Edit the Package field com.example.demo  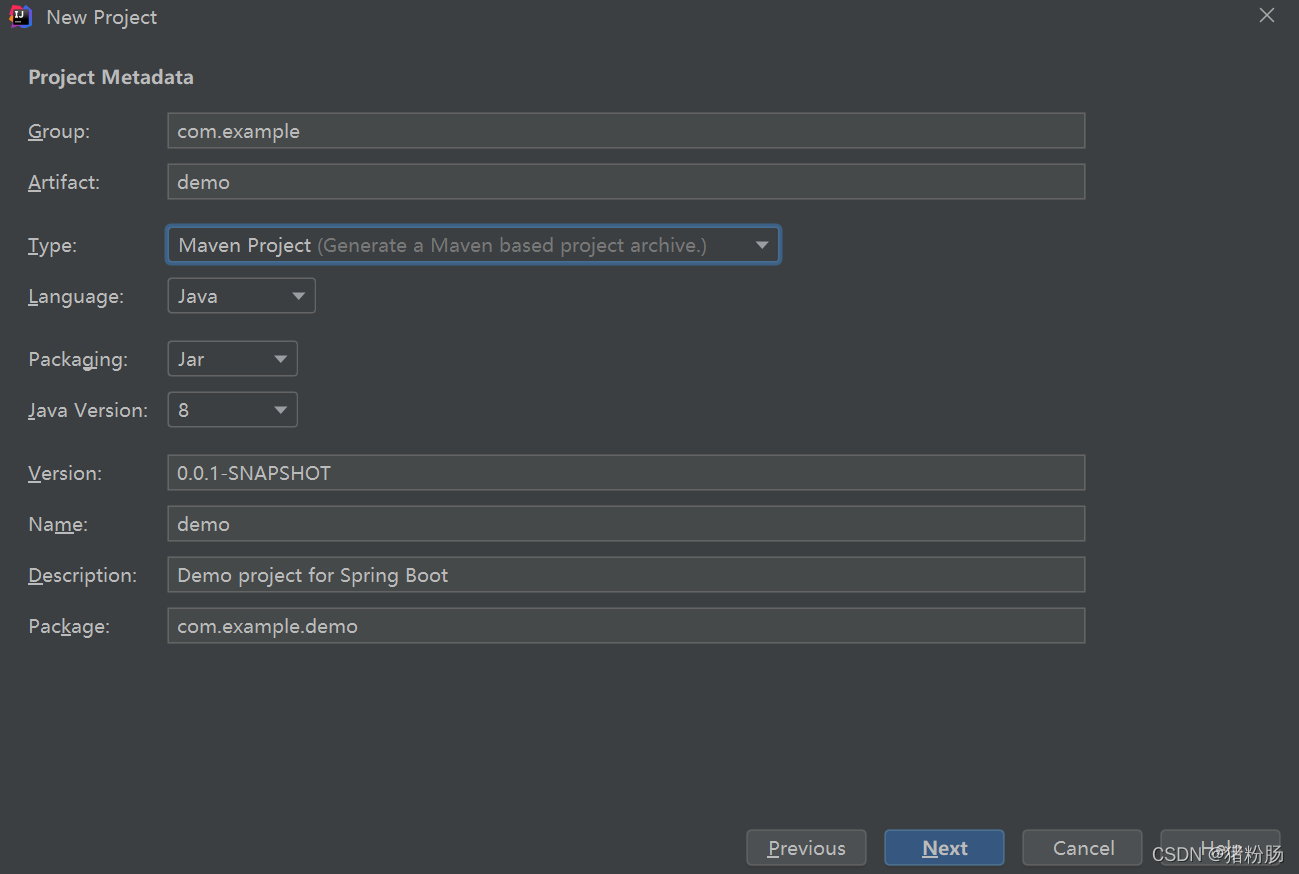[626, 626]
